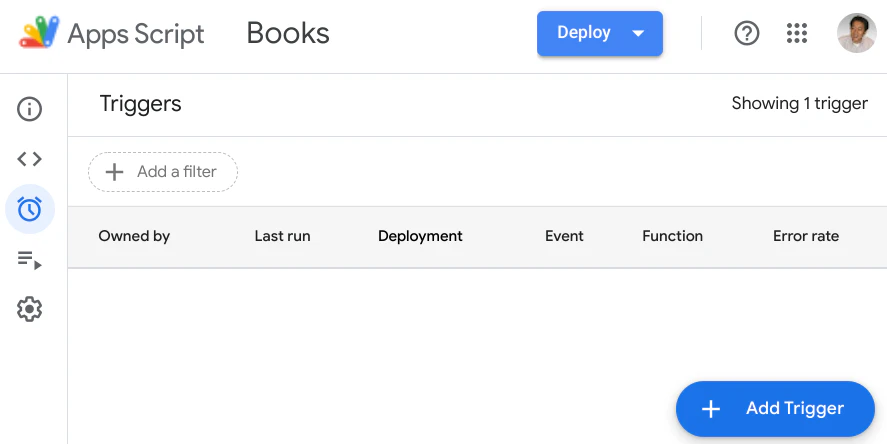Image resolution: width=887 pixels, height=444 pixels.
Task: Open the Editor code brackets icon
Action: click(x=29, y=159)
